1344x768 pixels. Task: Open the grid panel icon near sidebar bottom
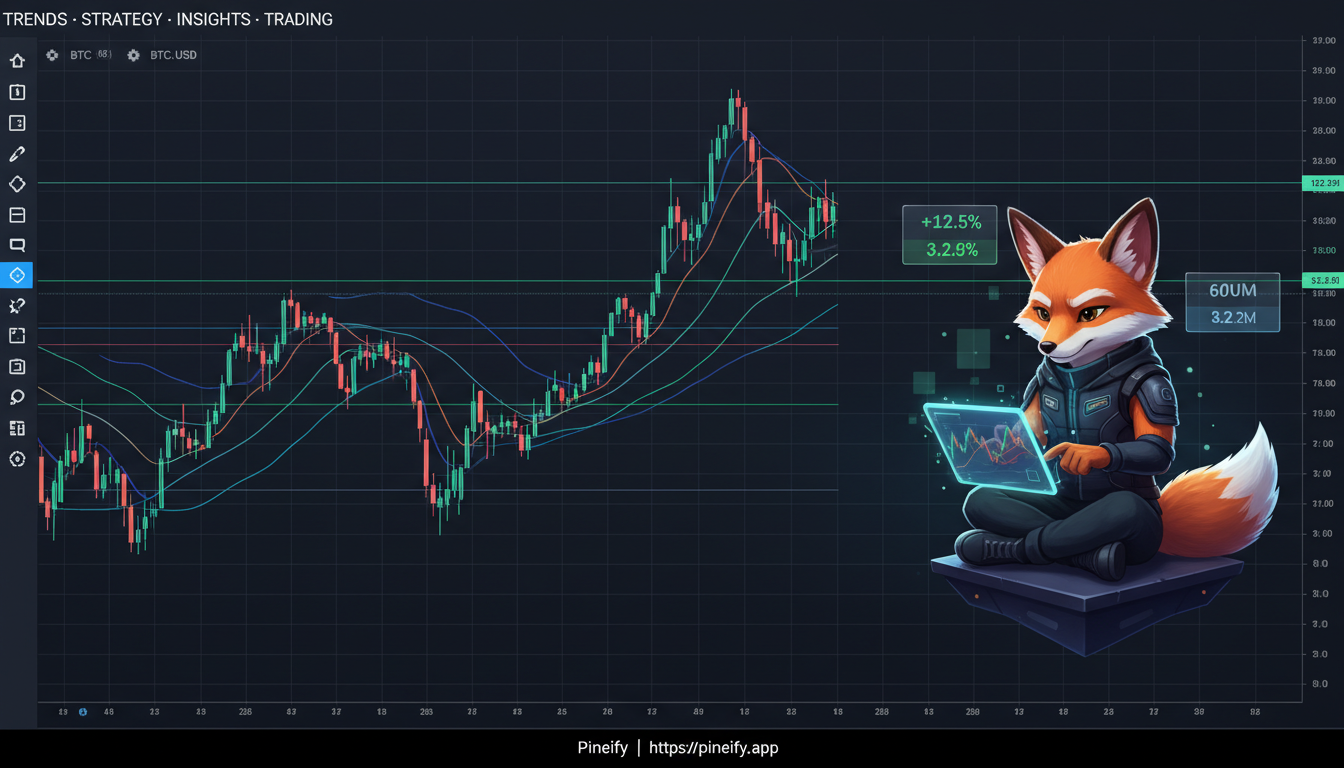pyautogui.click(x=16, y=428)
